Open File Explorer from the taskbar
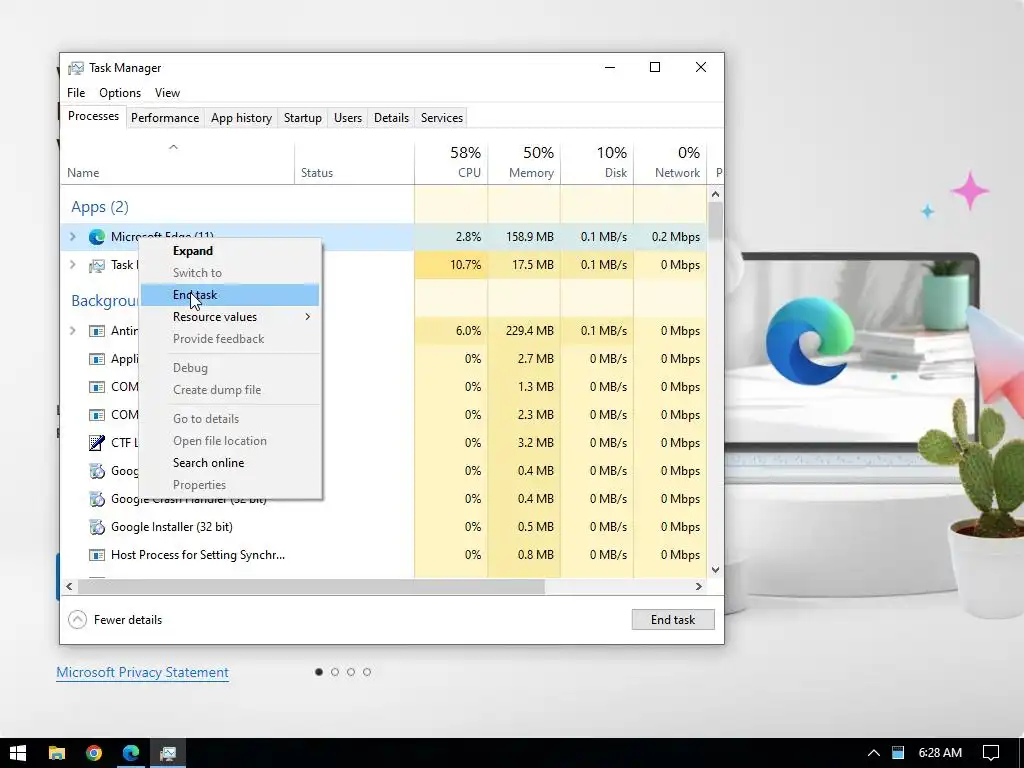The image size is (1024, 768). pyautogui.click(x=57, y=753)
